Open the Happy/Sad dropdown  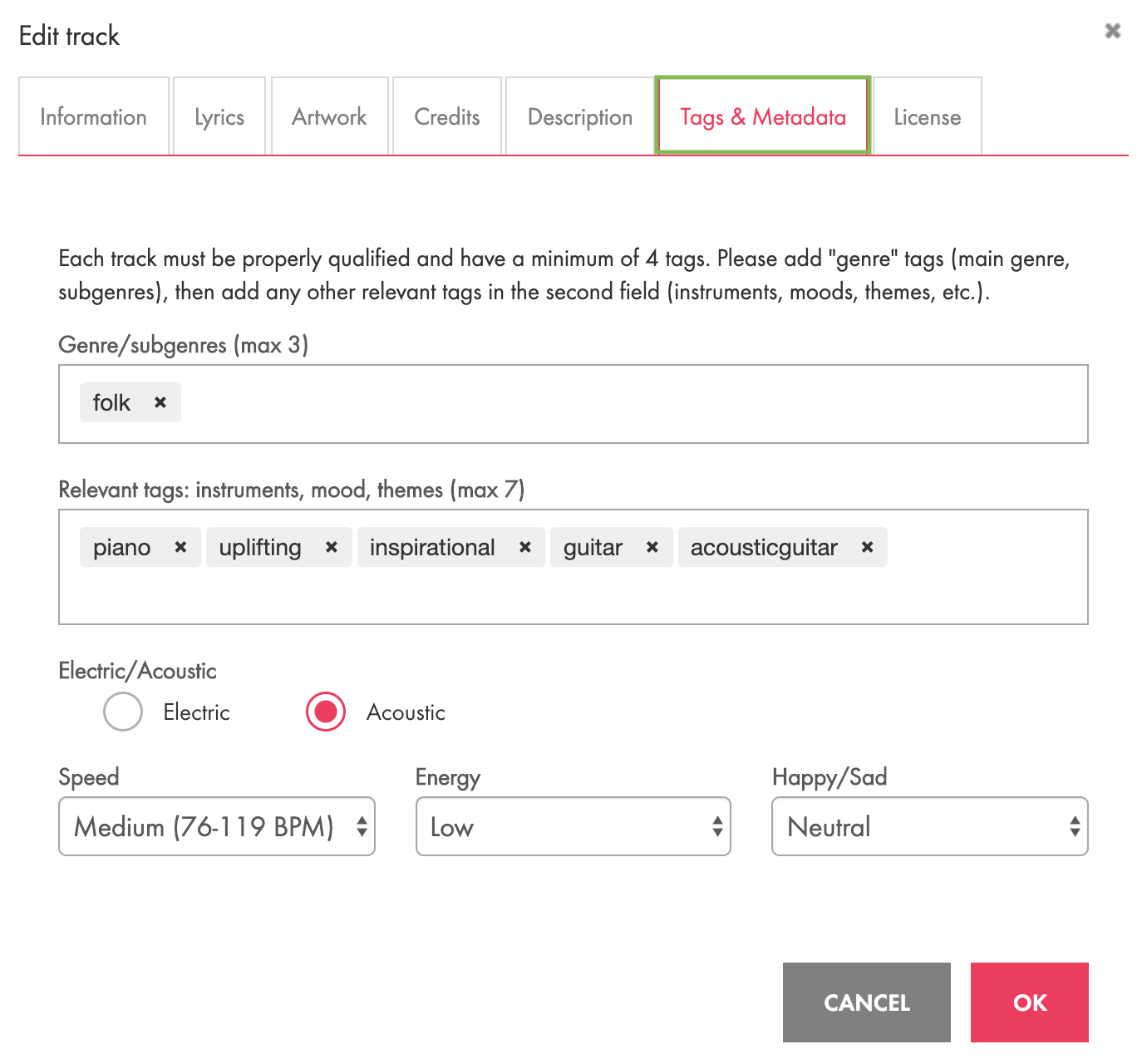[x=930, y=826]
